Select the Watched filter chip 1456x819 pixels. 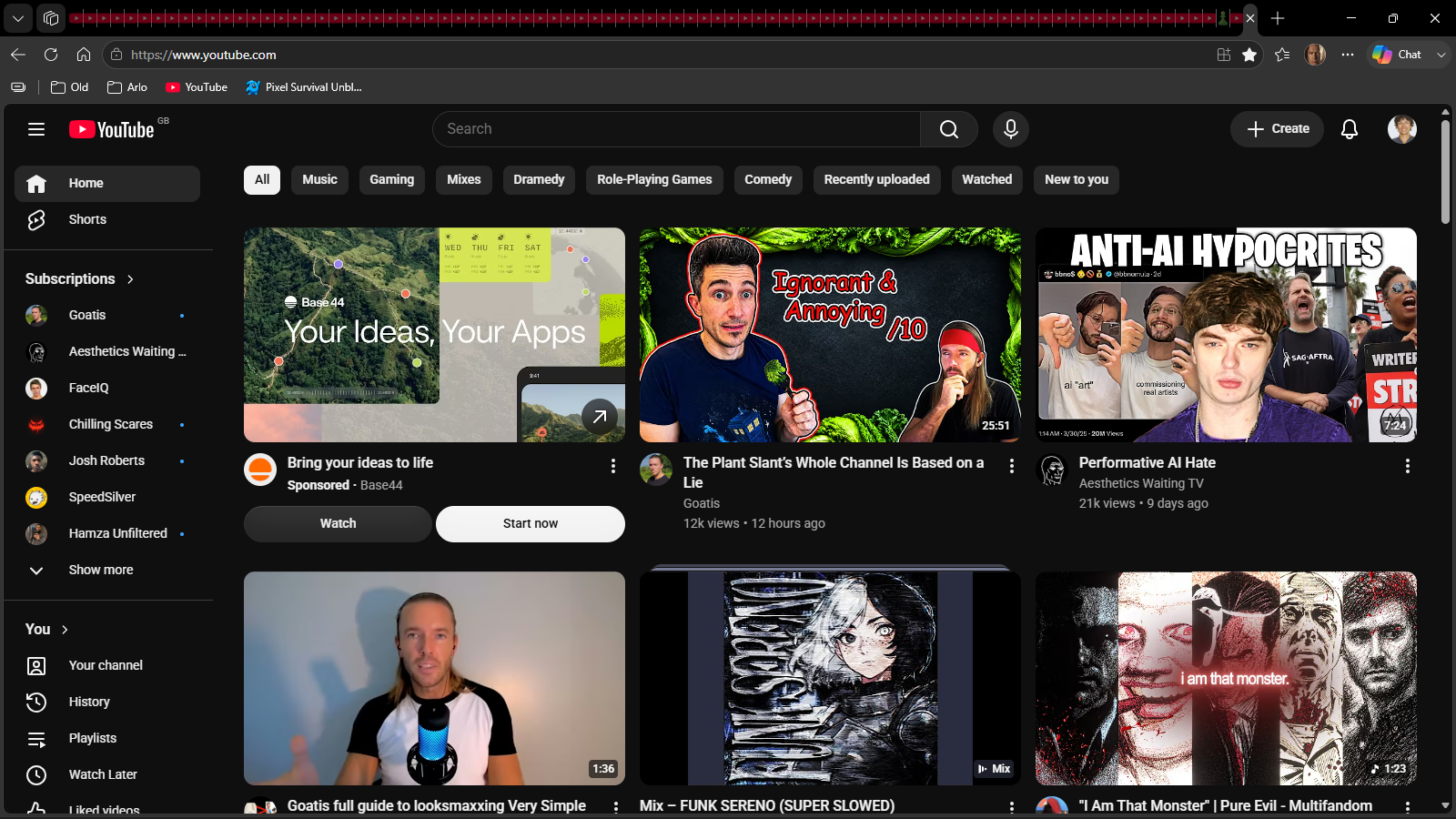987,180
